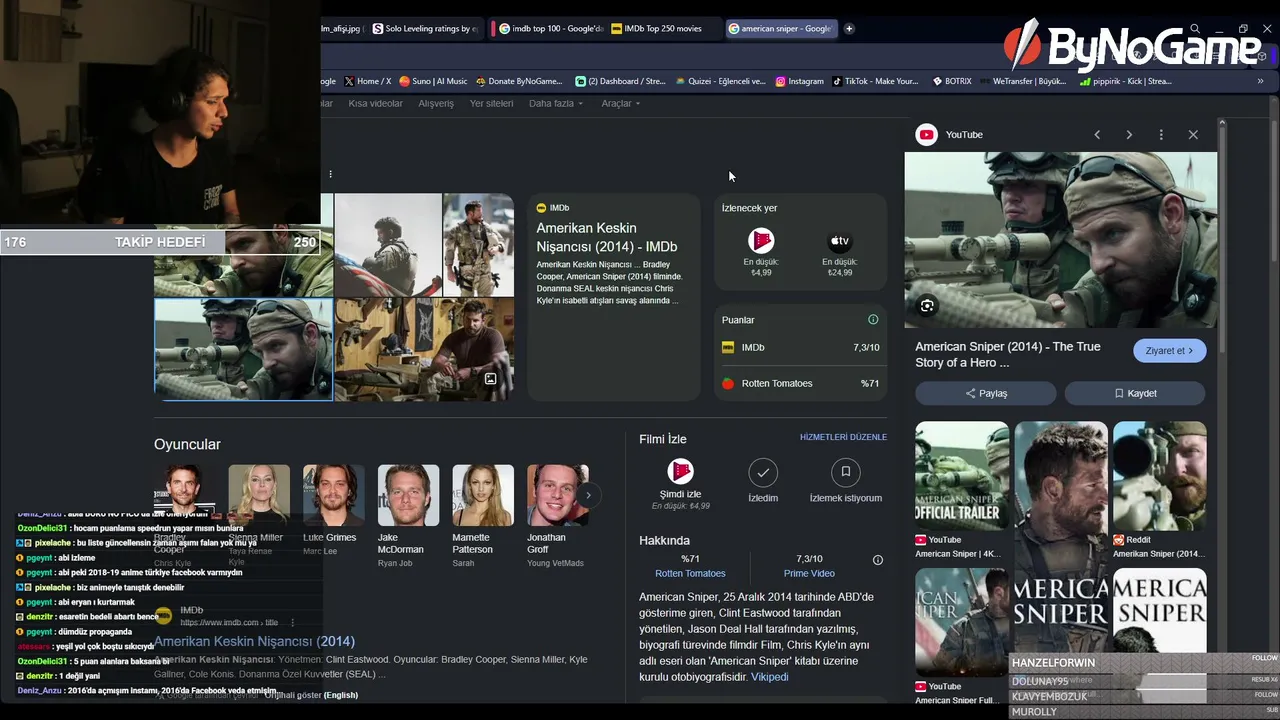The image size is (1280, 720).
Task: Open the Rotten Tomatoes %71 rating row
Action: click(800, 383)
